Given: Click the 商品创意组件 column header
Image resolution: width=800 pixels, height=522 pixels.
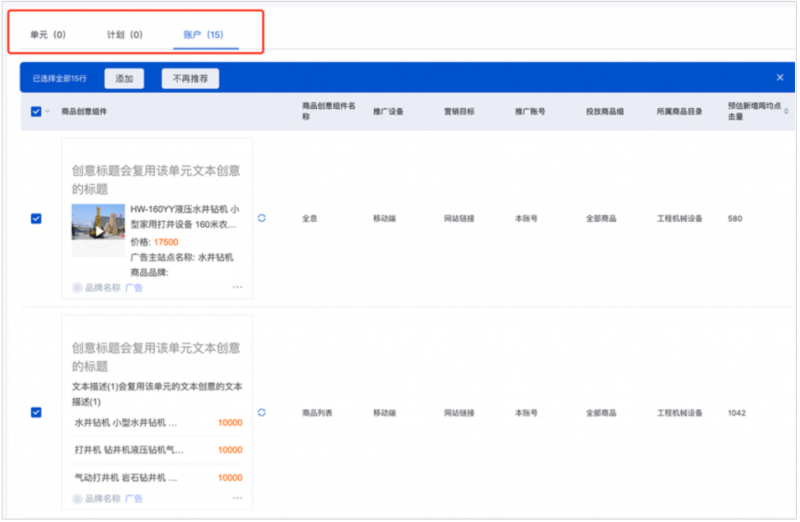Looking at the screenshot, I should (x=84, y=111).
